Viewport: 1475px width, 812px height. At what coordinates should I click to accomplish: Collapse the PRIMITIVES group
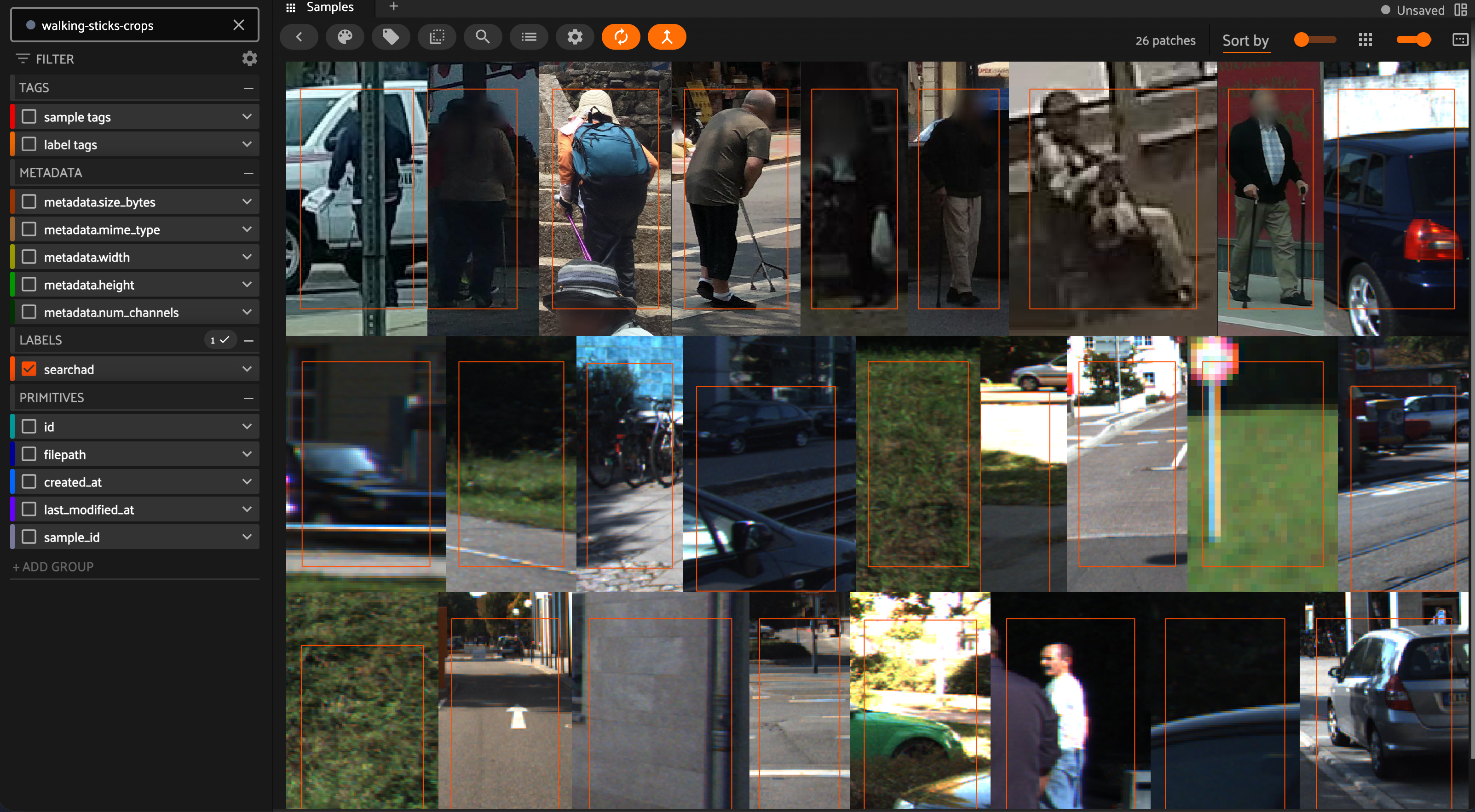[x=248, y=398]
